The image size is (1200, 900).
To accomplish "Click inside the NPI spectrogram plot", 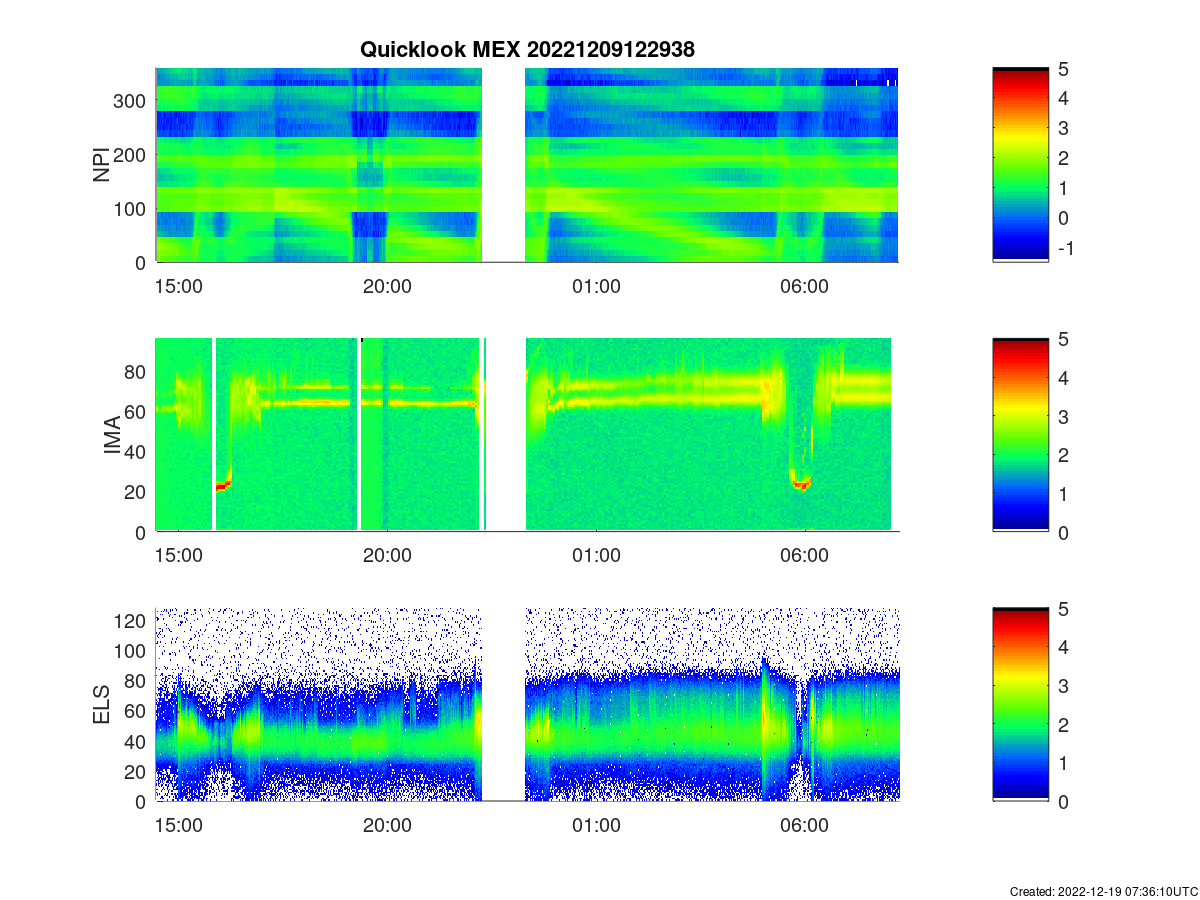I will (527, 165).
